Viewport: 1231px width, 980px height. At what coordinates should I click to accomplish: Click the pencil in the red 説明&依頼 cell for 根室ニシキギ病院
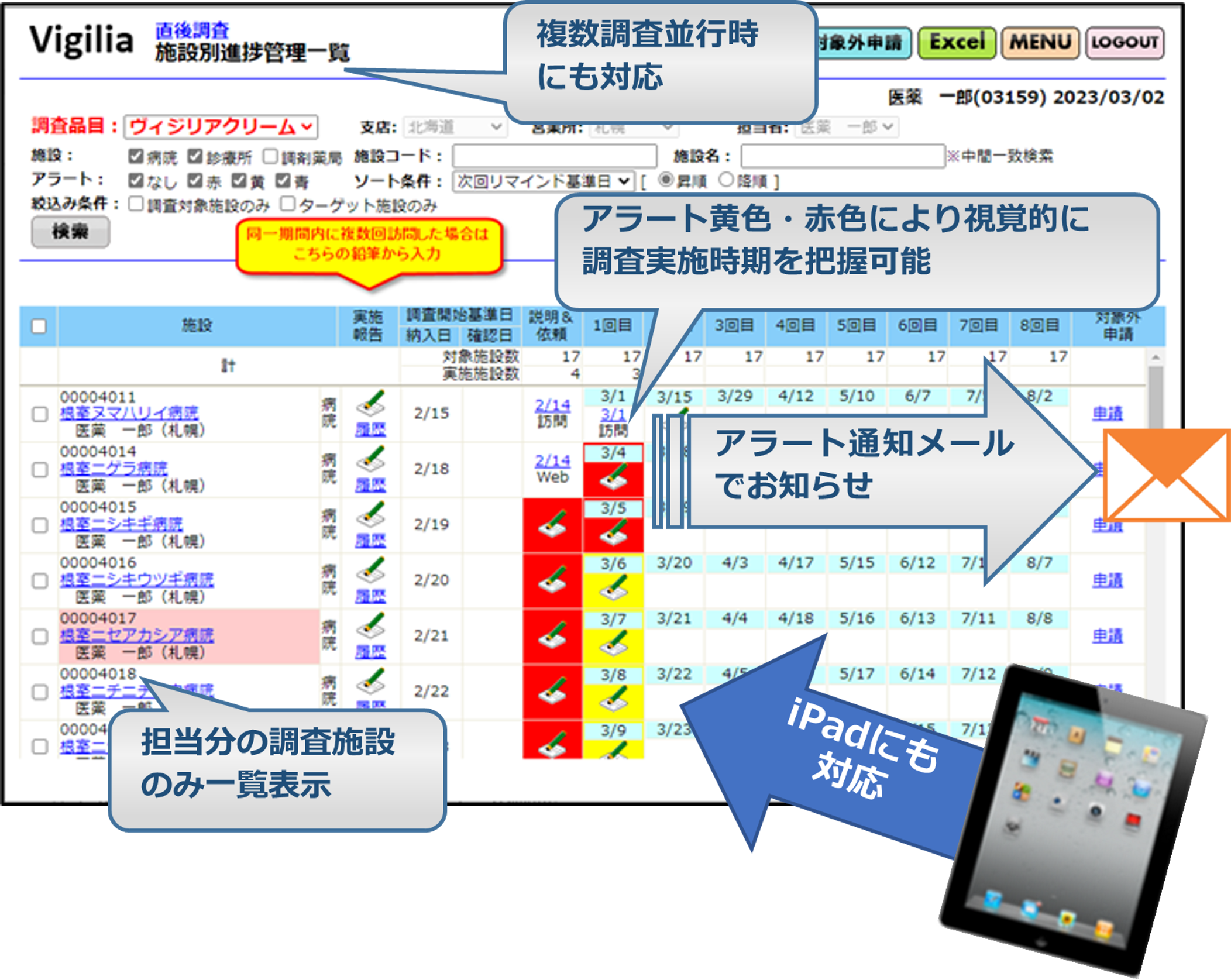pyautogui.click(x=552, y=522)
